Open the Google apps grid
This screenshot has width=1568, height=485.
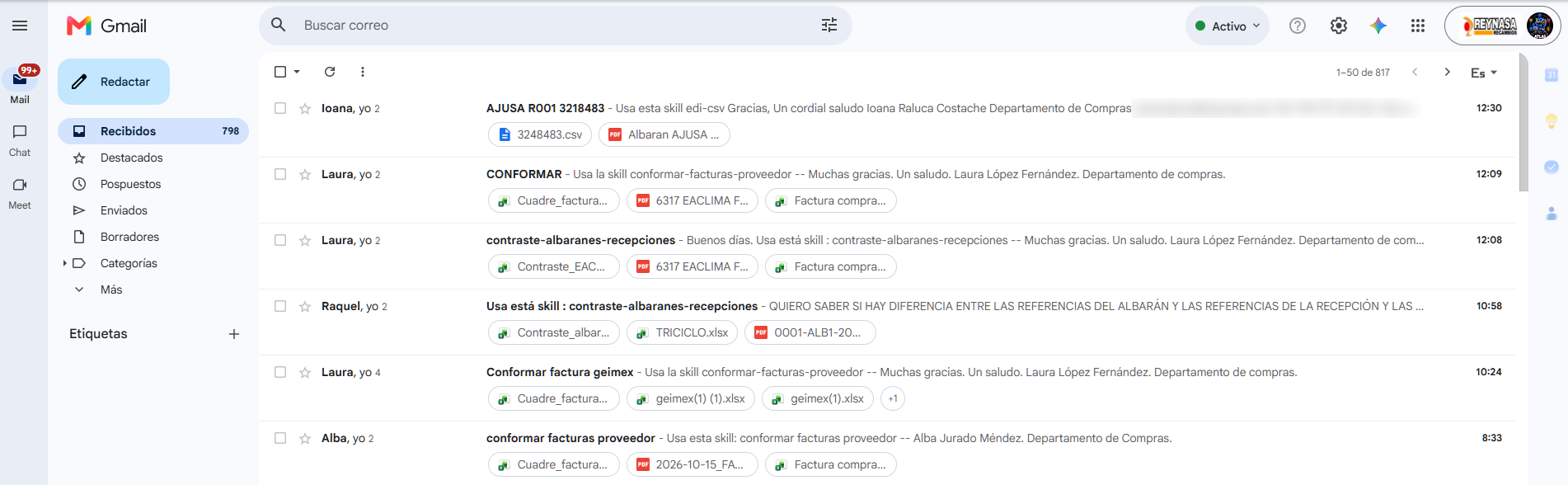[x=1418, y=26]
